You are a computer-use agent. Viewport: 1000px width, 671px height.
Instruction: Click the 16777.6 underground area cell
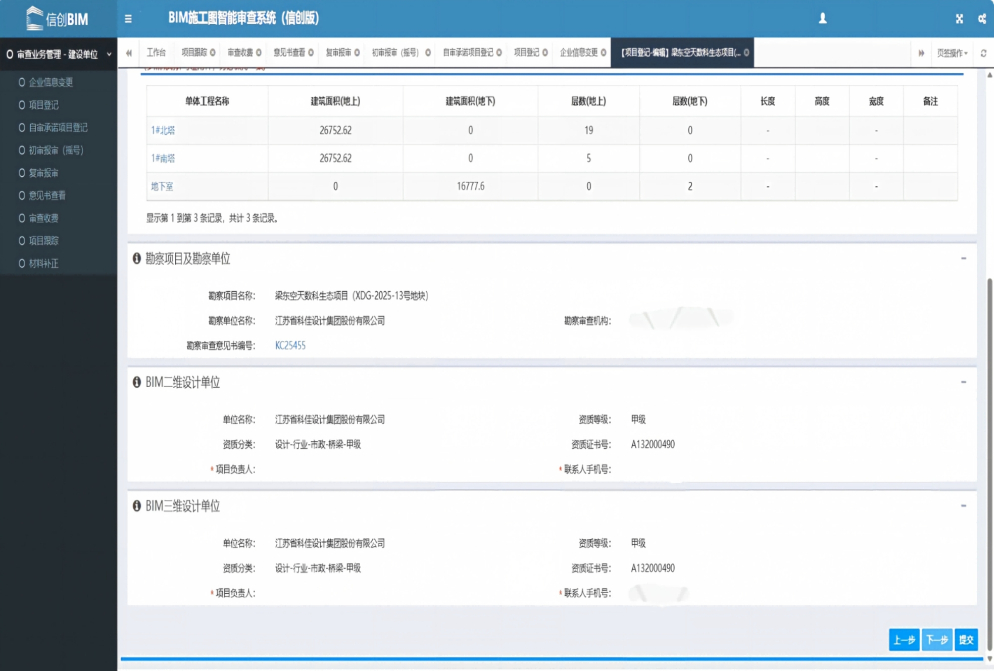point(471,186)
